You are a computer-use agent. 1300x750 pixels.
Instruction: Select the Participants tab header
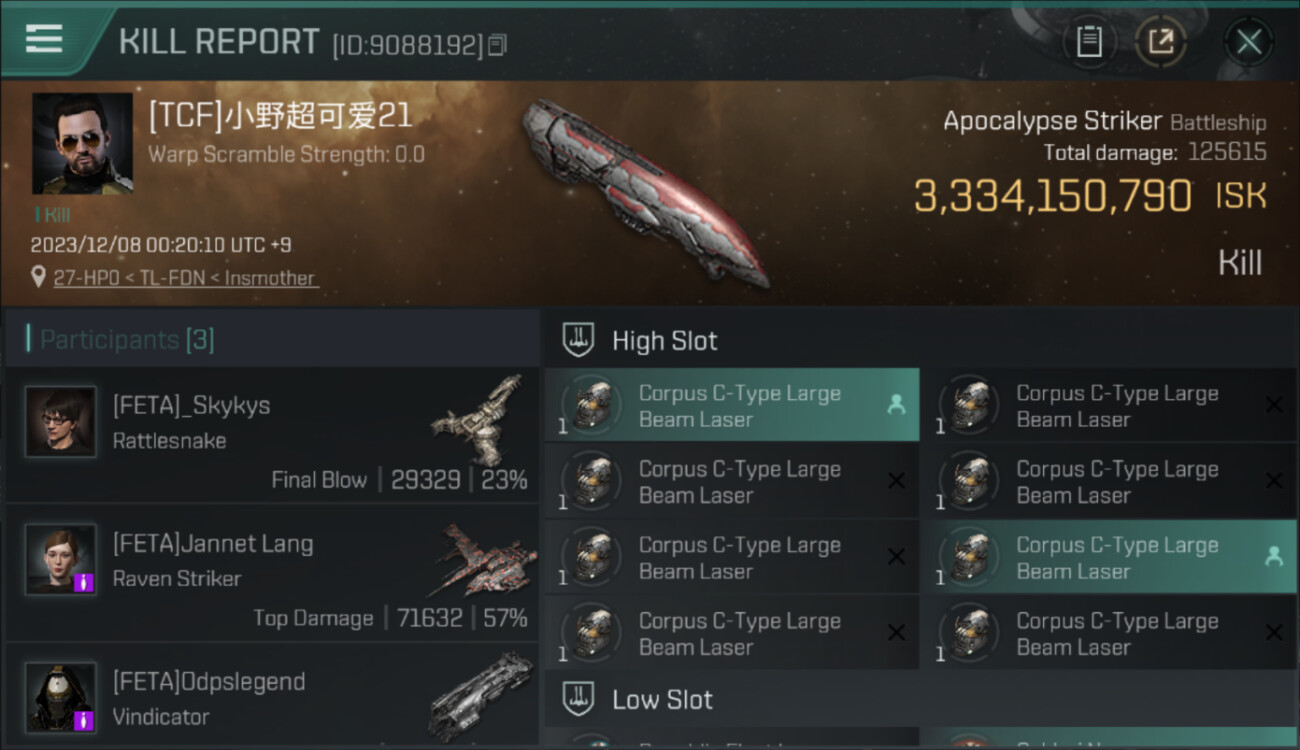coord(126,339)
